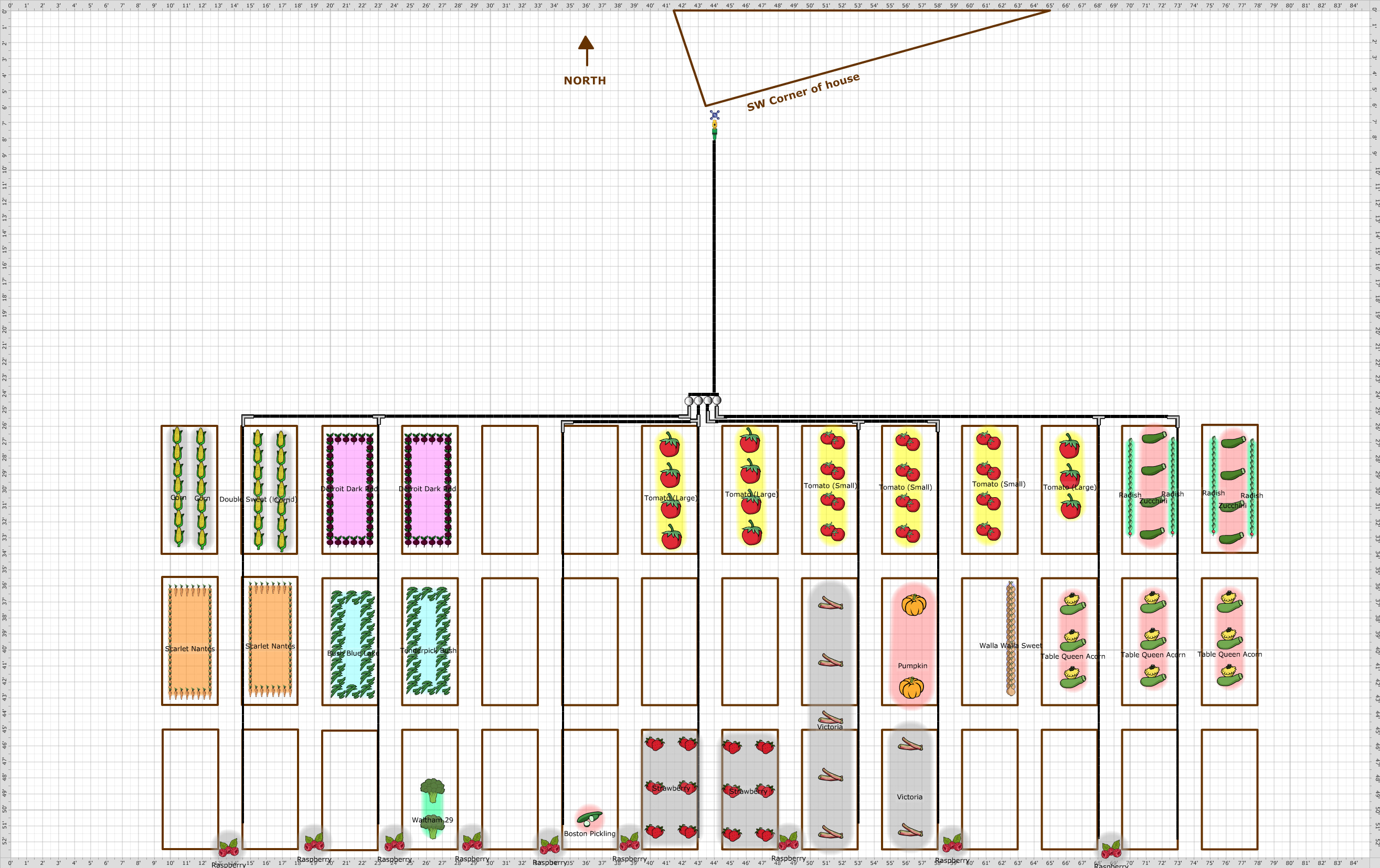Select the "Victoria" label below the Pumpkin bed
Screen dimensions: 1380x868
909,797
